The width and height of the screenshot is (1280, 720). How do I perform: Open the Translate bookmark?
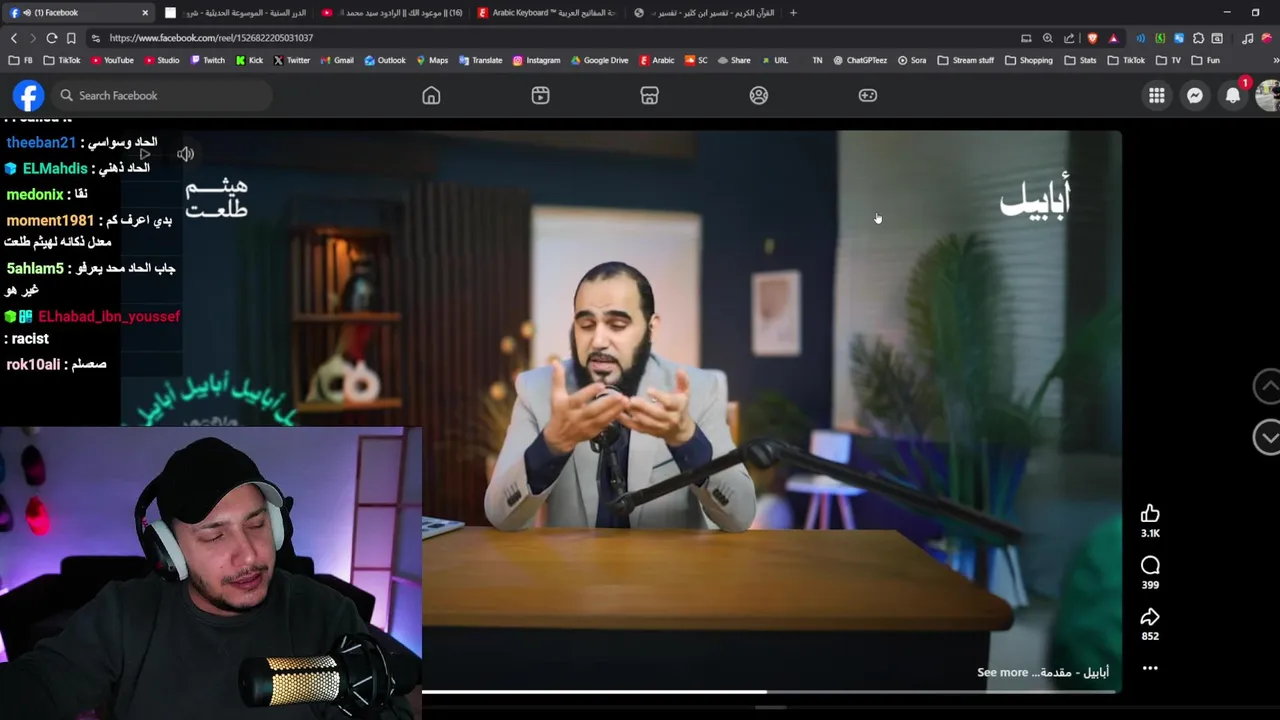[480, 60]
